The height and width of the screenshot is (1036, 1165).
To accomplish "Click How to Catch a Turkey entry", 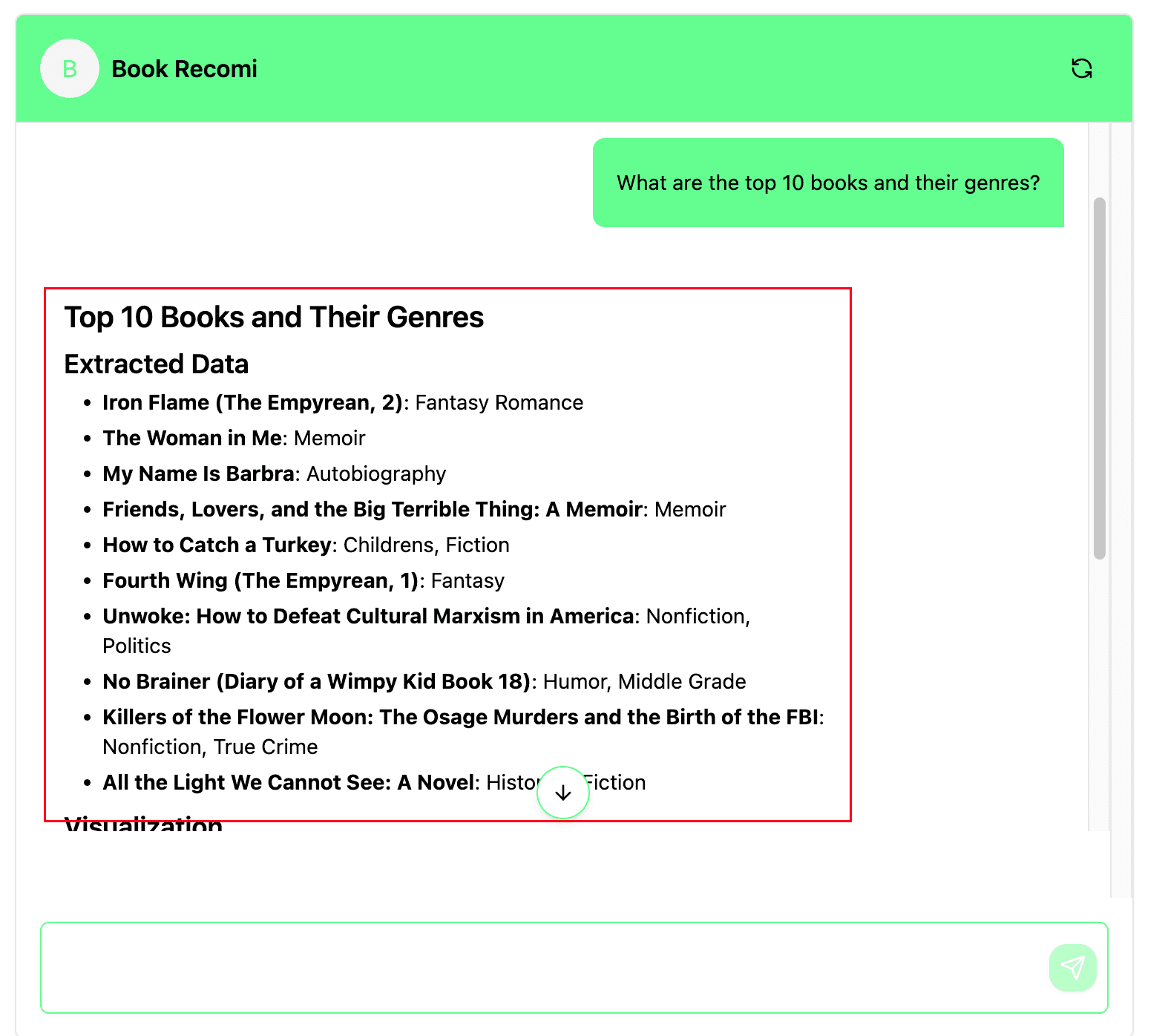I will click(306, 545).
